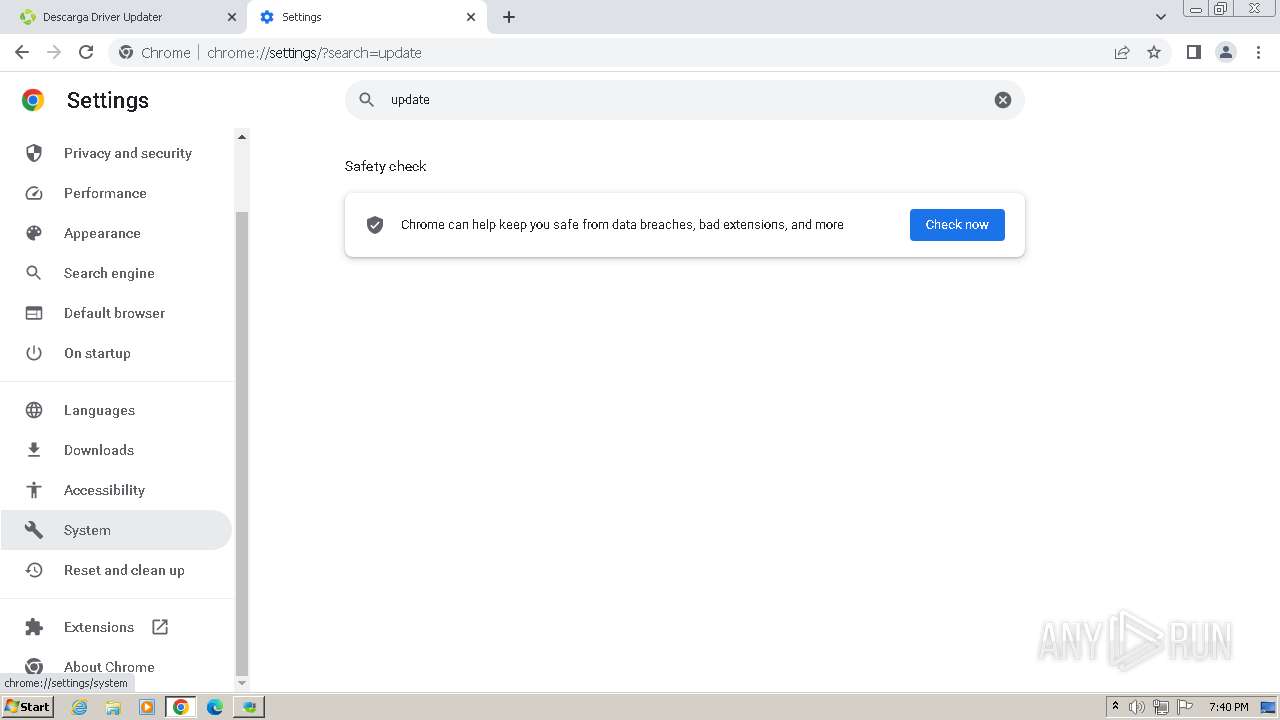Image resolution: width=1280 pixels, height=720 pixels.
Task: Click the Safety check heading
Action: 385,166
